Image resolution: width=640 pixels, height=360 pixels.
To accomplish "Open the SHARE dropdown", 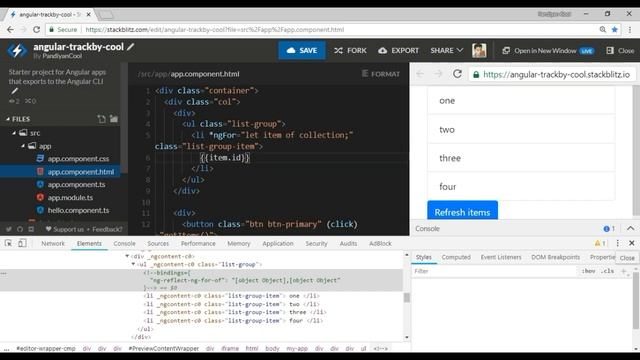I will tap(447, 51).
